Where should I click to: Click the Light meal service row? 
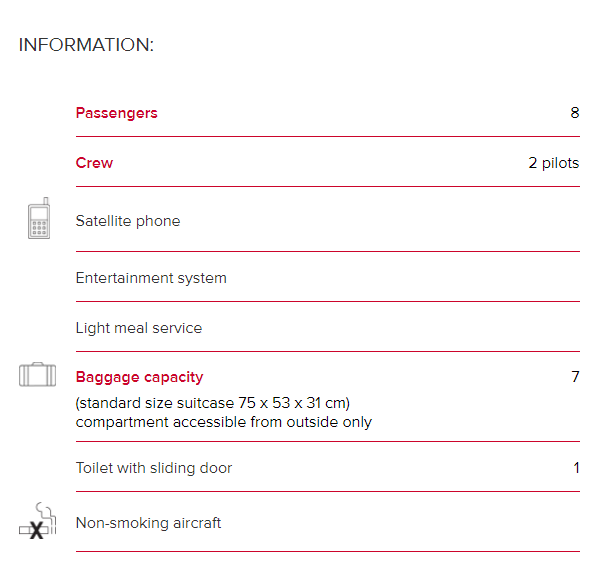tap(328, 328)
